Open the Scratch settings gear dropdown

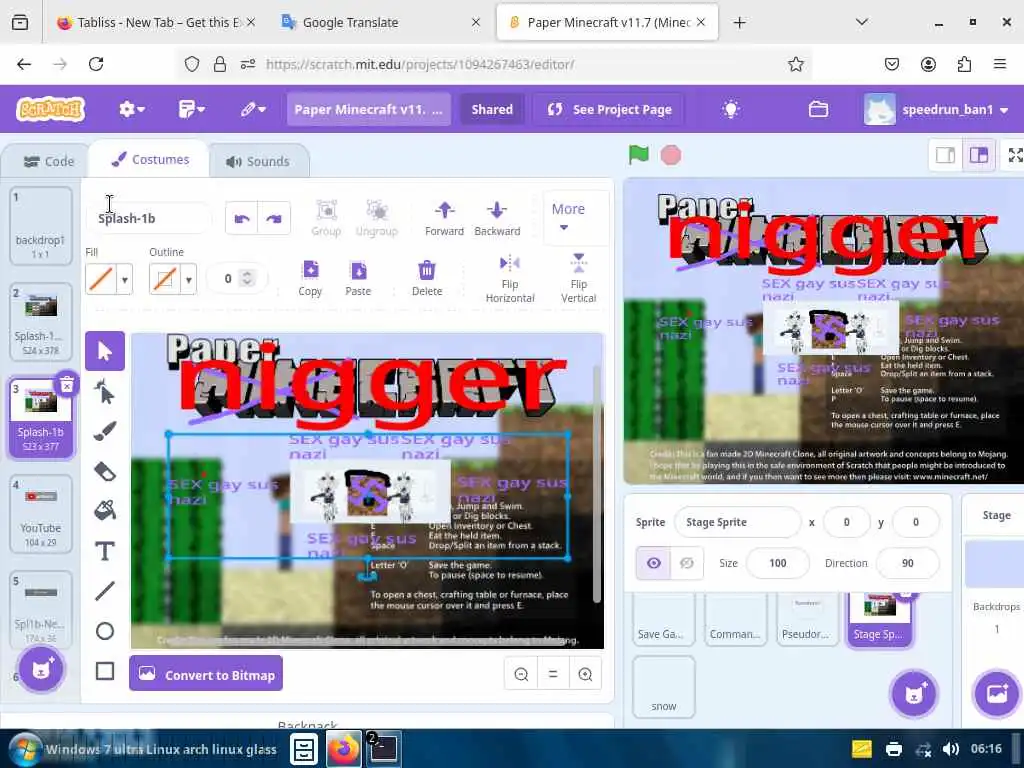tap(131, 109)
